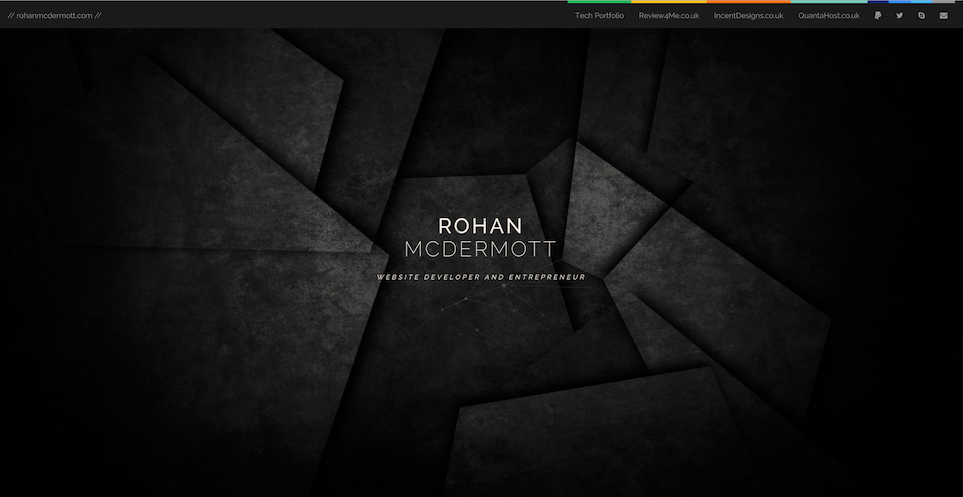Visit the IncentDesigns.co.uk nav link

[x=749, y=16]
